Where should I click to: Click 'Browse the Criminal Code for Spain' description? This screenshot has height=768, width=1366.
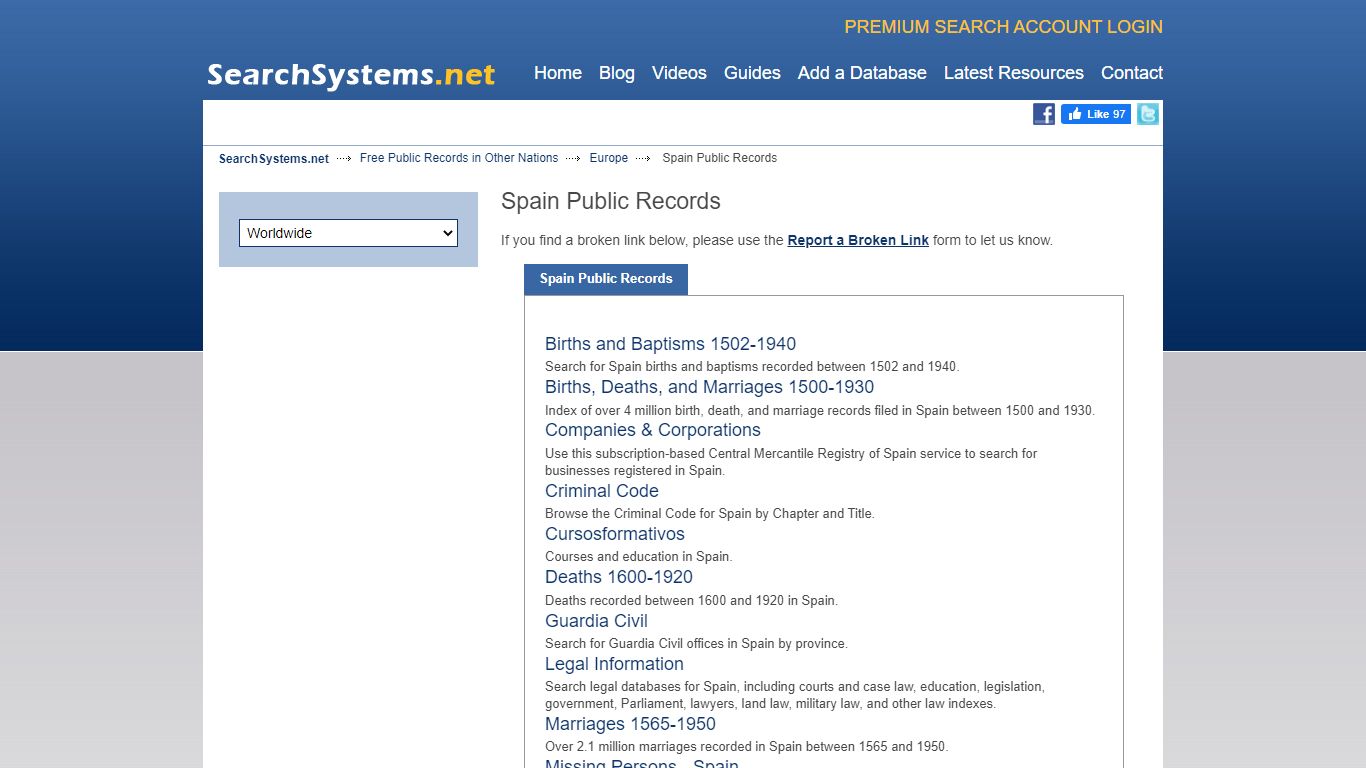[710, 514]
